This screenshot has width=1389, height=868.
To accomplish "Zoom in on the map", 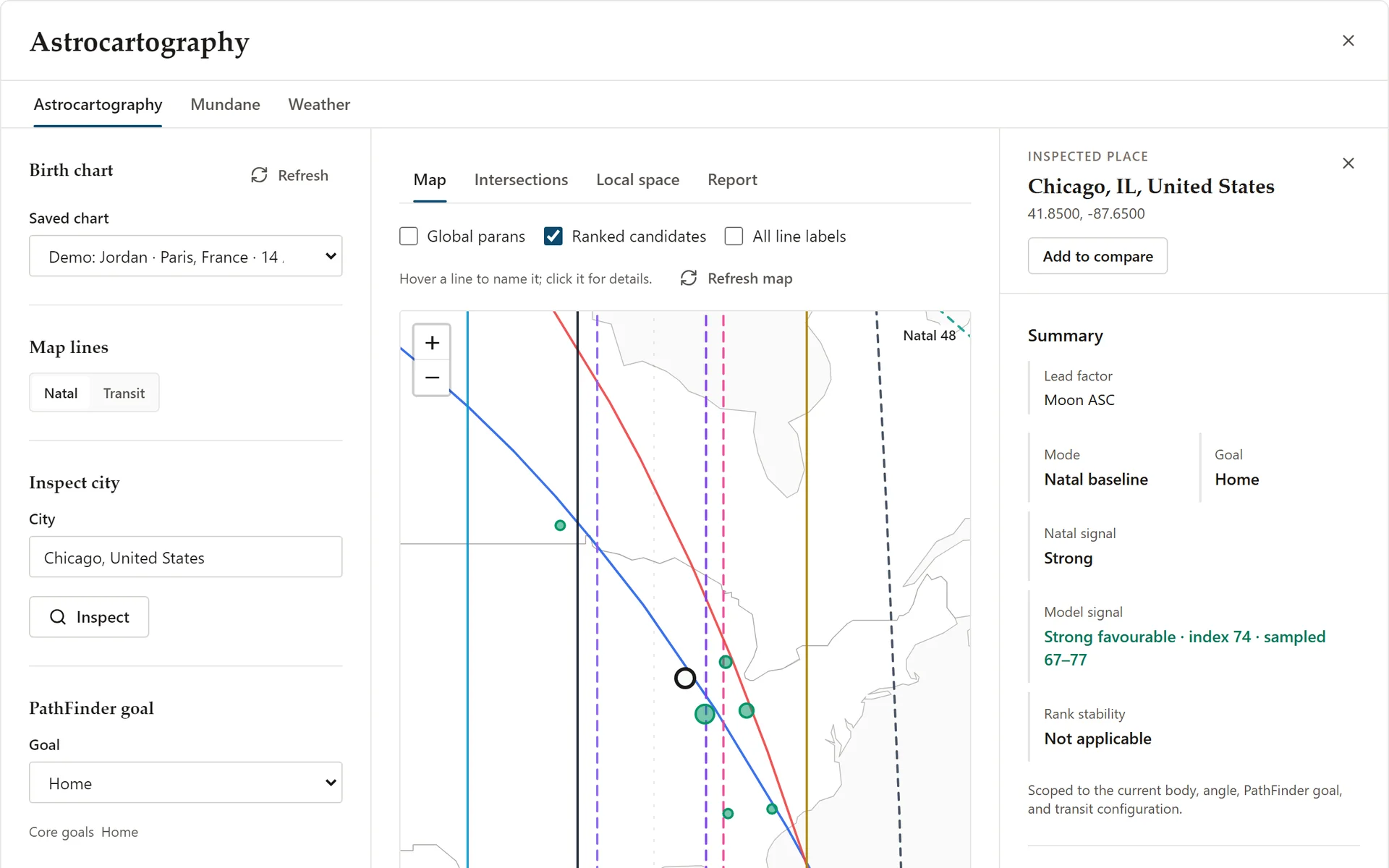I will (x=432, y=343).
